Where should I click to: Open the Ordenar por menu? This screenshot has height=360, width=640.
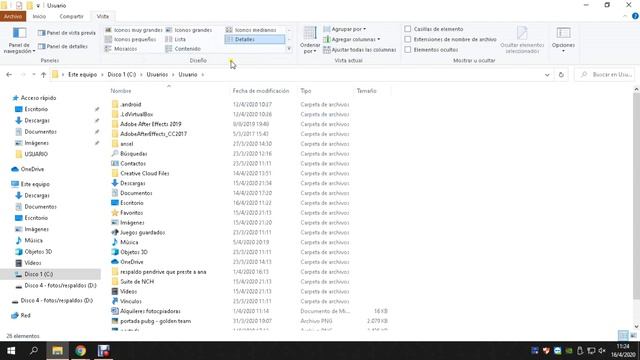pyautogui.click(x=310, y=40)
